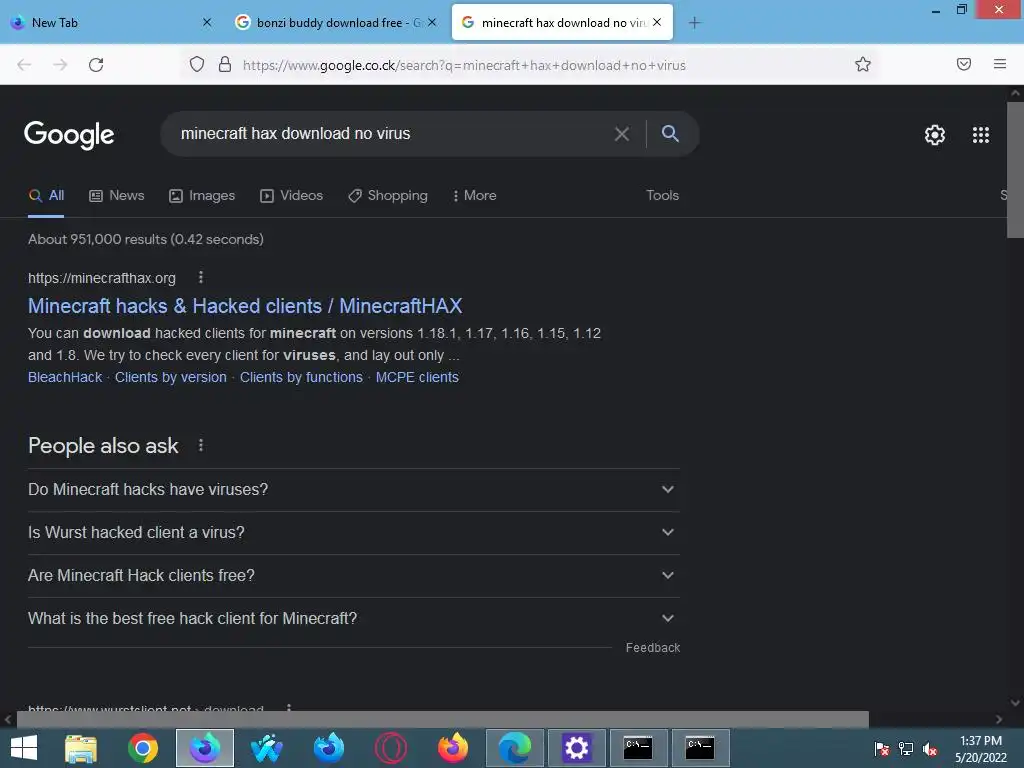Open the MCPE clients sitelink
The height and width of the screenshot is (768, 1024).
pyautogui.click(x=417, y=377)
